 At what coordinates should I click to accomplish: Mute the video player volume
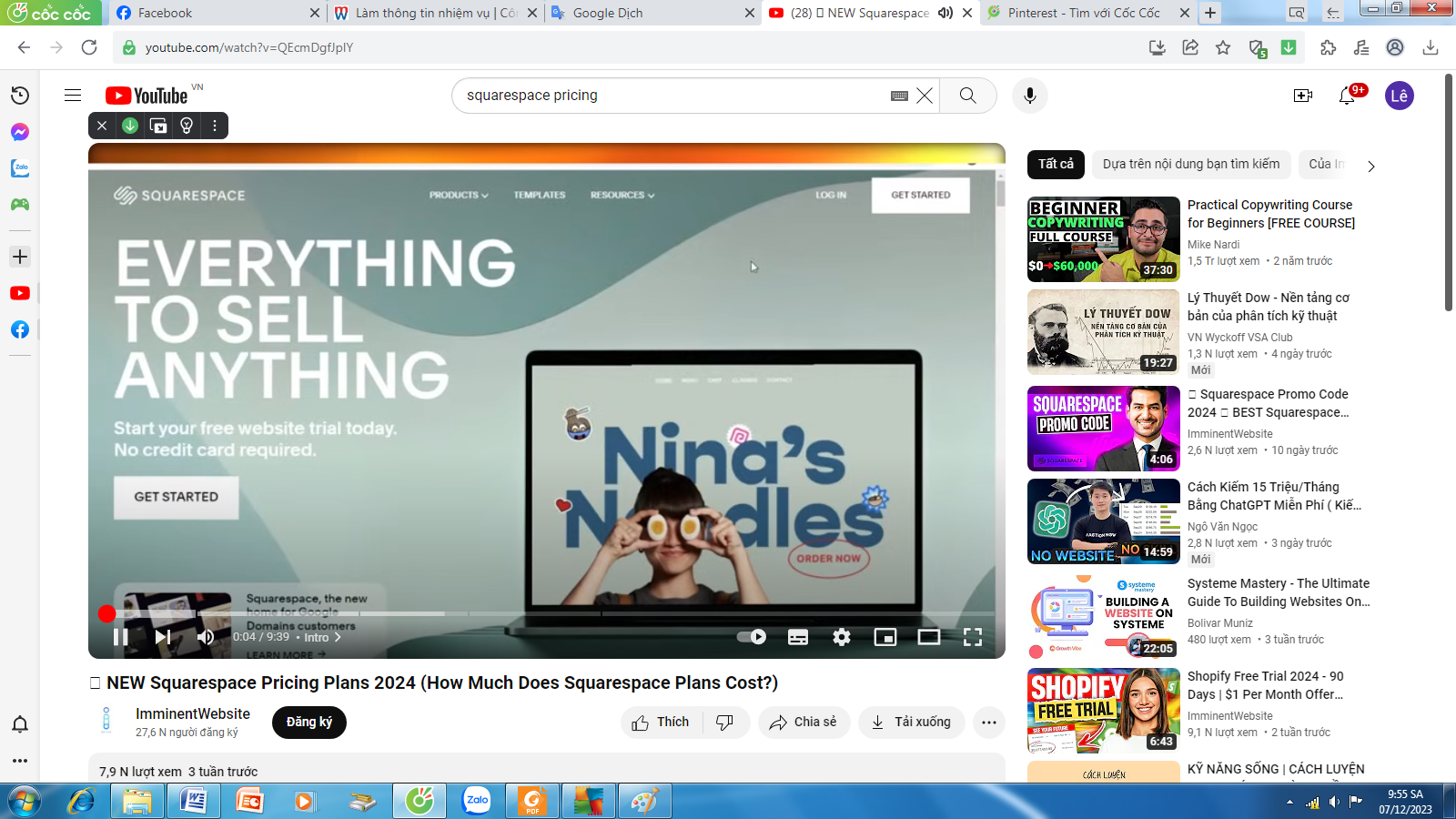point(206,637)
